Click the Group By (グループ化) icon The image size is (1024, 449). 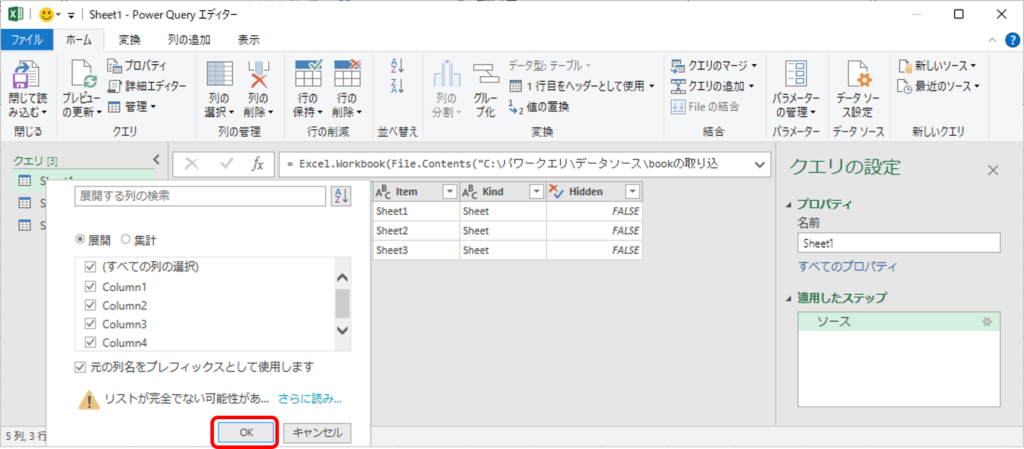click(x=485, y=75)
